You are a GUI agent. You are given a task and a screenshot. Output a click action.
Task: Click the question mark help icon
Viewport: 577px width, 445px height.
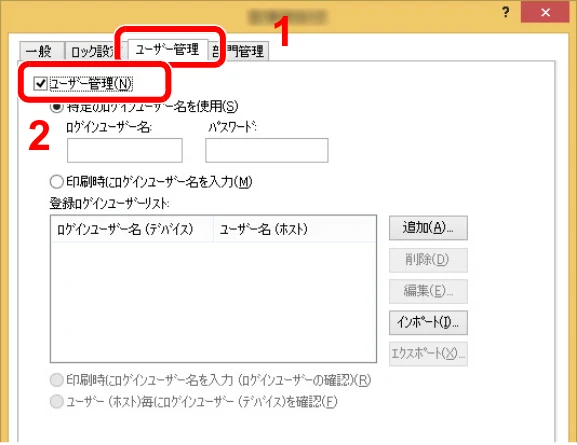tap(506, 12)
